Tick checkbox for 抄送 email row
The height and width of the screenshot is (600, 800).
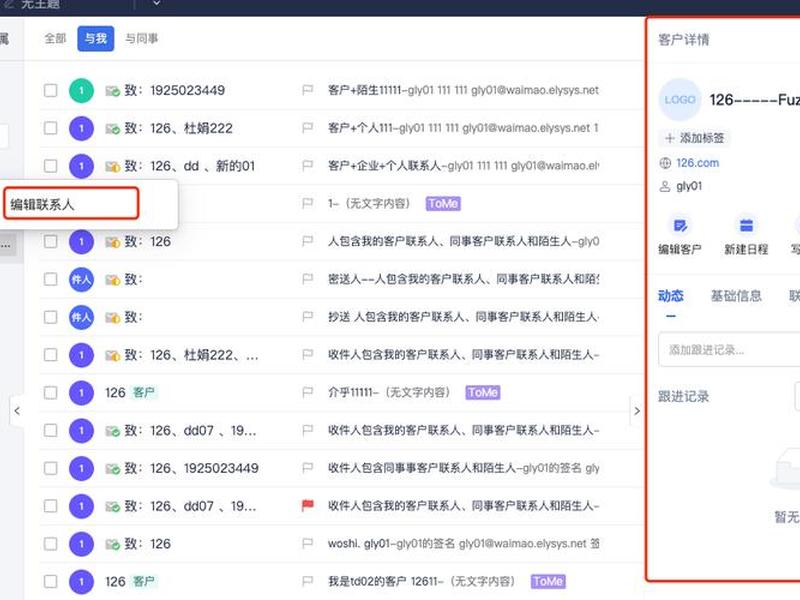51,317
